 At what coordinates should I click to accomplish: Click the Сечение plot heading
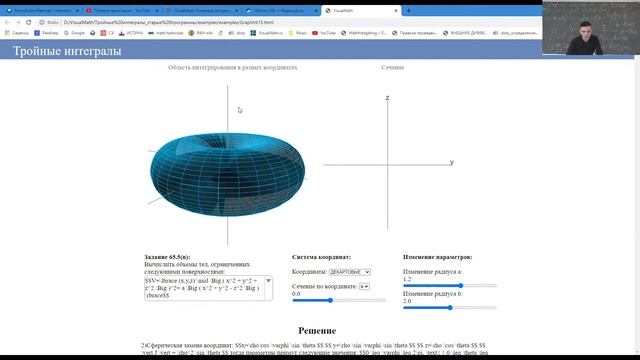(x=393, y=67)
